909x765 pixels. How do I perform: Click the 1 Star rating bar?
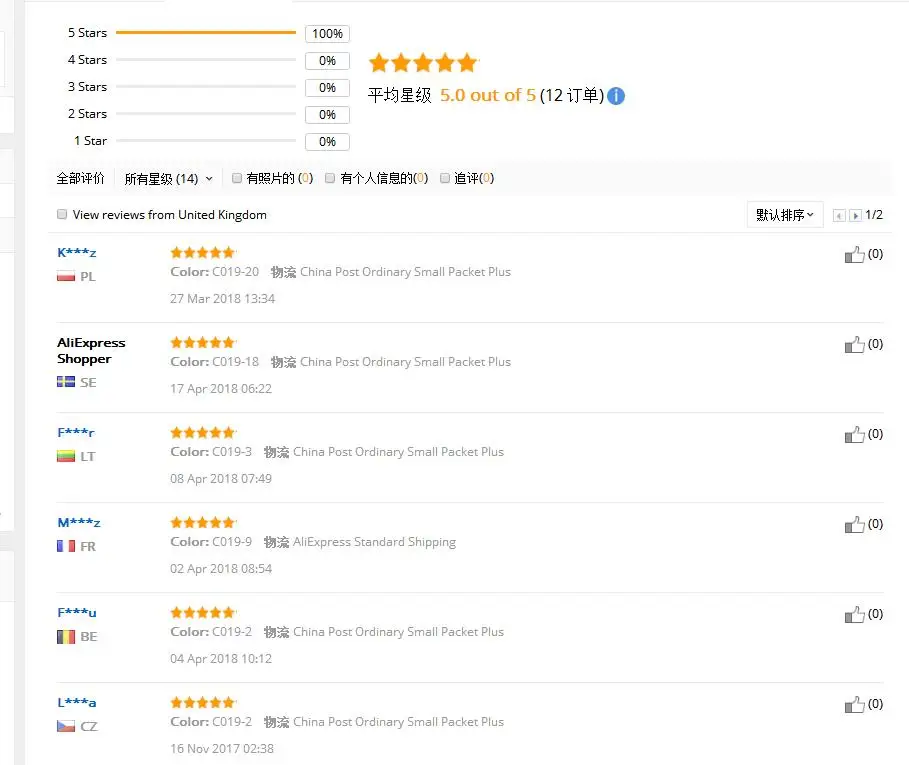pyautogui.click(x=206, y=140)
